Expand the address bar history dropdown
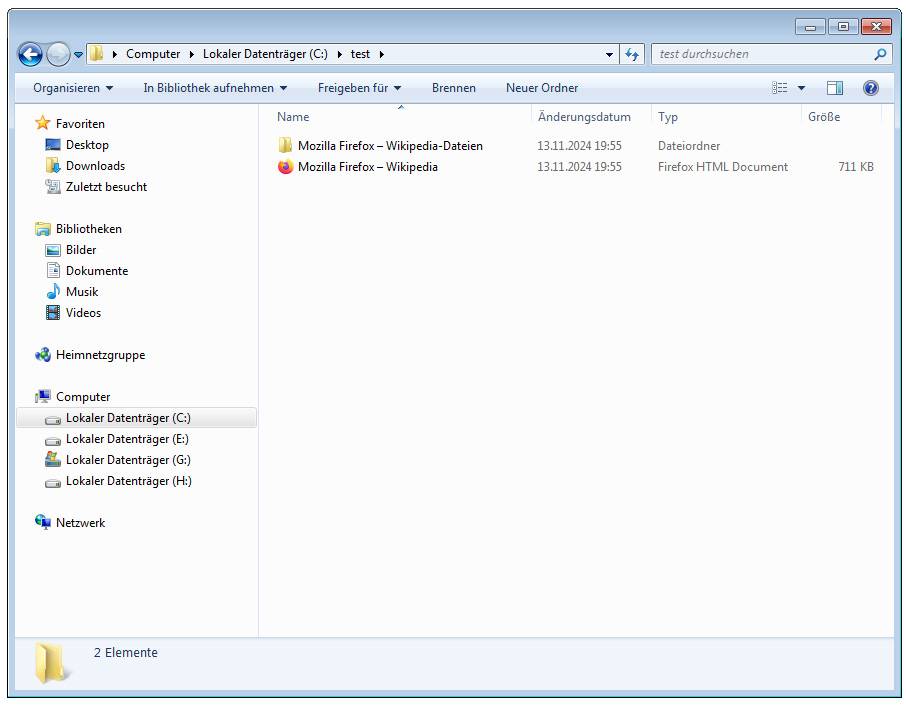This screenshot has width=906, height=706. 610,54
